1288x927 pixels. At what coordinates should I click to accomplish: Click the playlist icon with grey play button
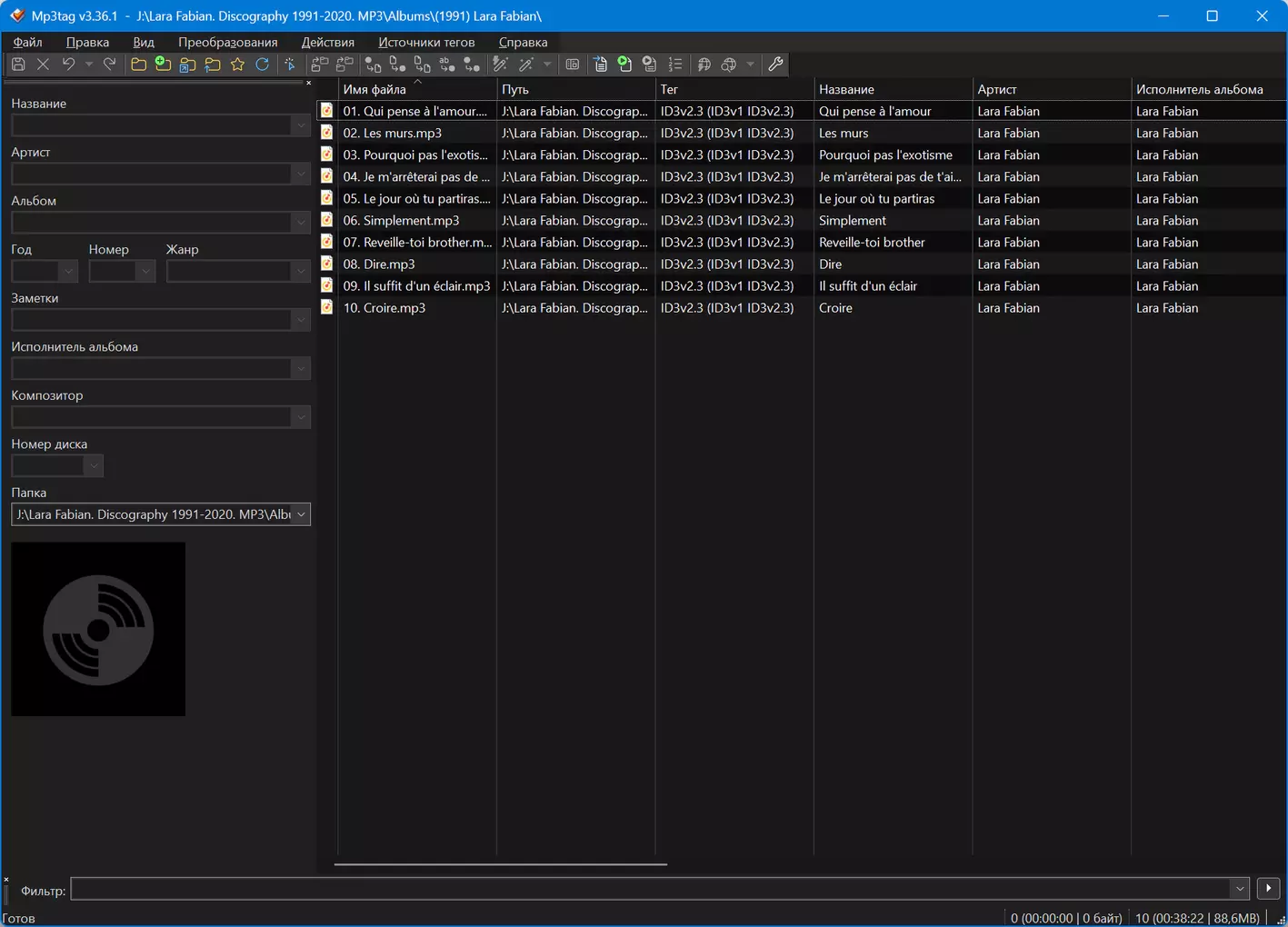(x=649, y=65)
